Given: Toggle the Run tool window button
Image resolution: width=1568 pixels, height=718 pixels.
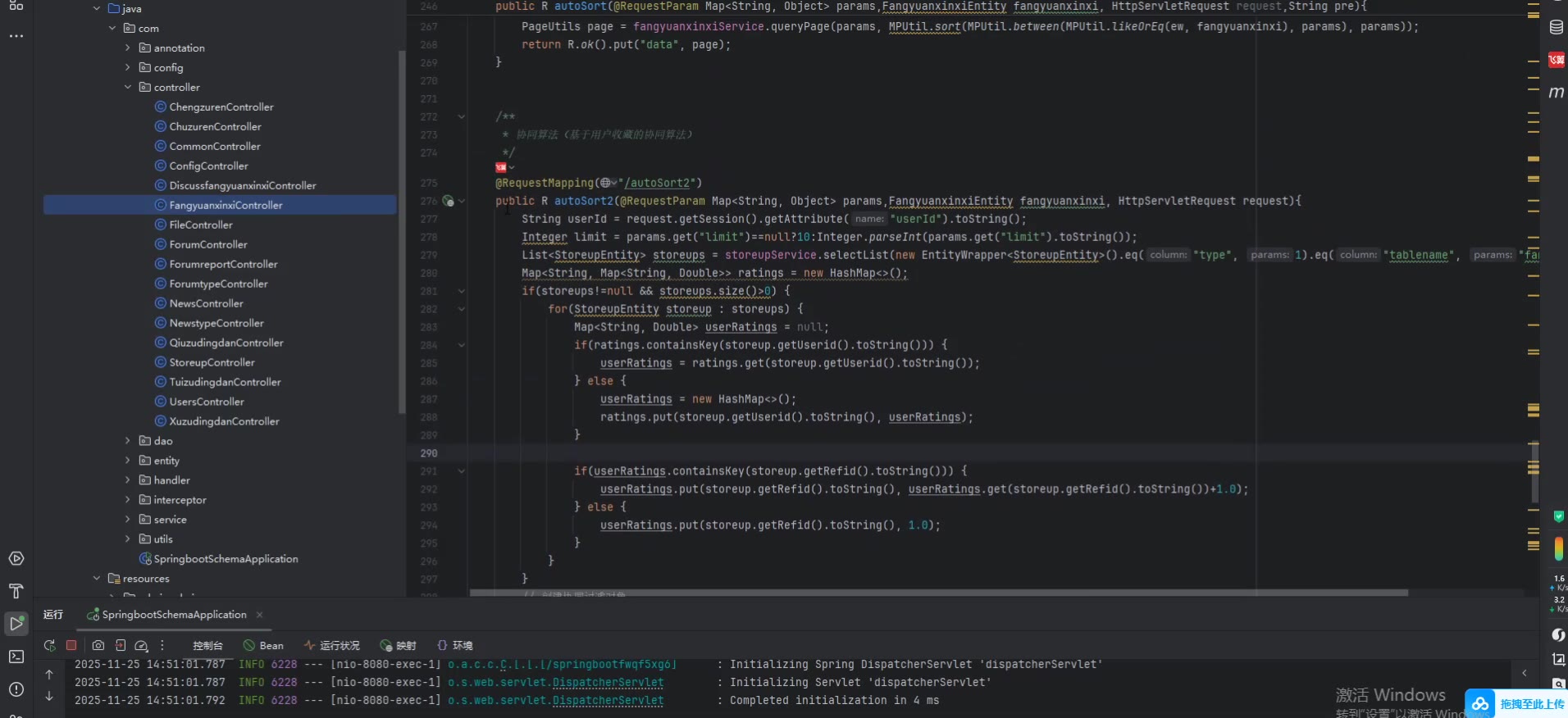Looking at the screenshot, I should [x=16, y=624].
